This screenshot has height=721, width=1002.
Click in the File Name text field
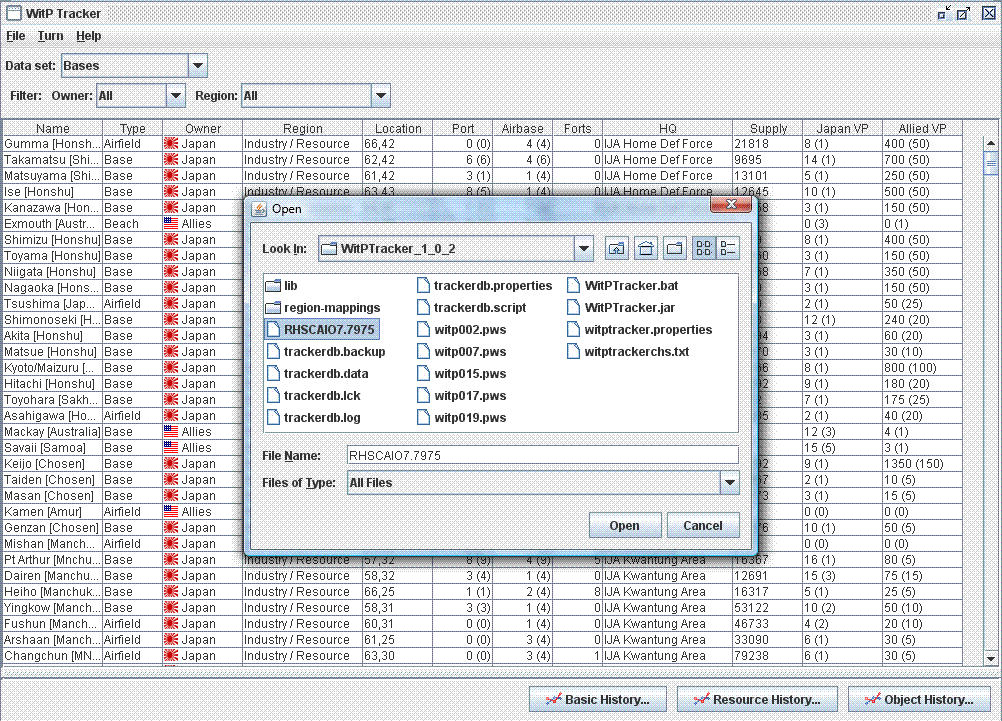pyautogui.click(x=542, y=455)
